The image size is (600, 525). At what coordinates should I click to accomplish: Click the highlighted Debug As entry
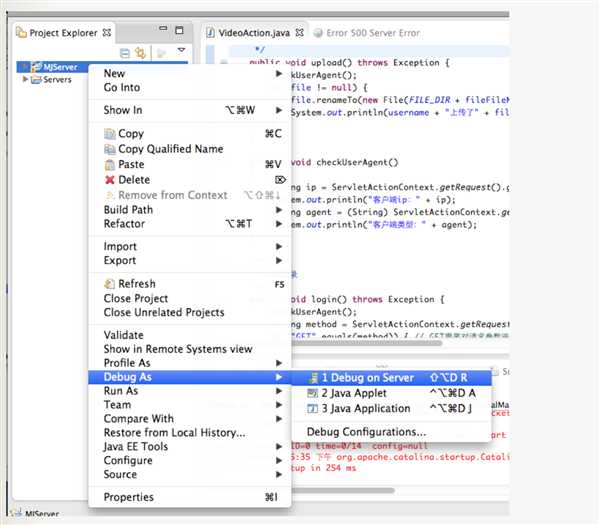189,377
